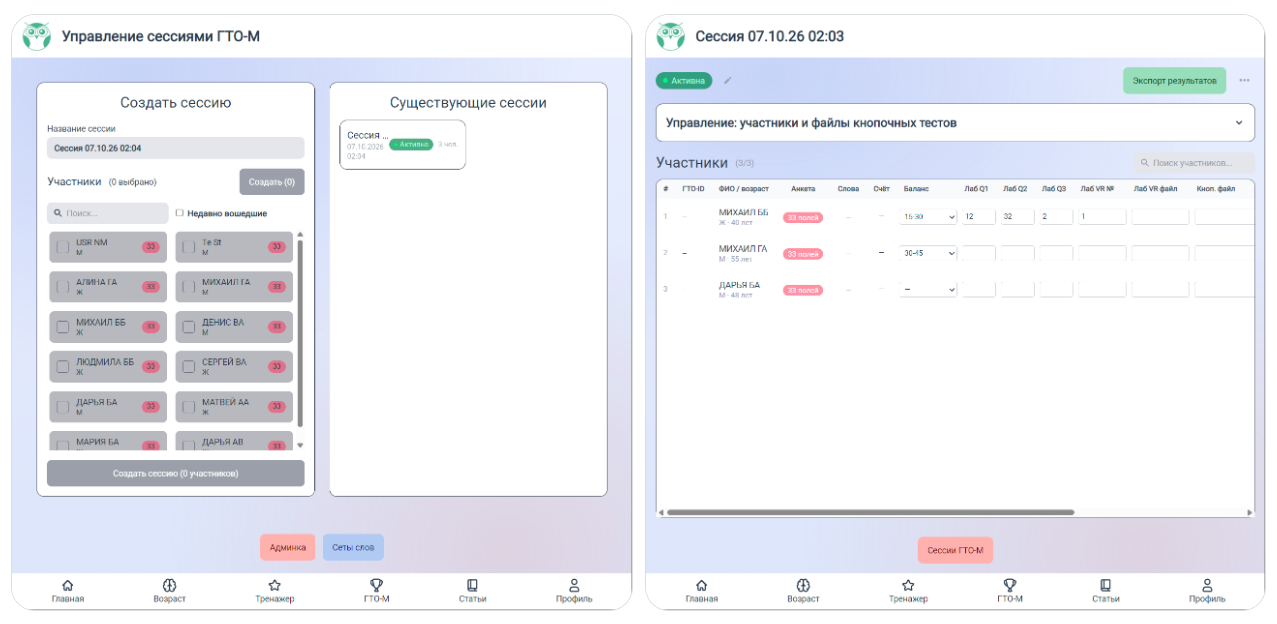Open the Баланс dropdown for ДАРЬЯ БА

[x=928, y=289]
